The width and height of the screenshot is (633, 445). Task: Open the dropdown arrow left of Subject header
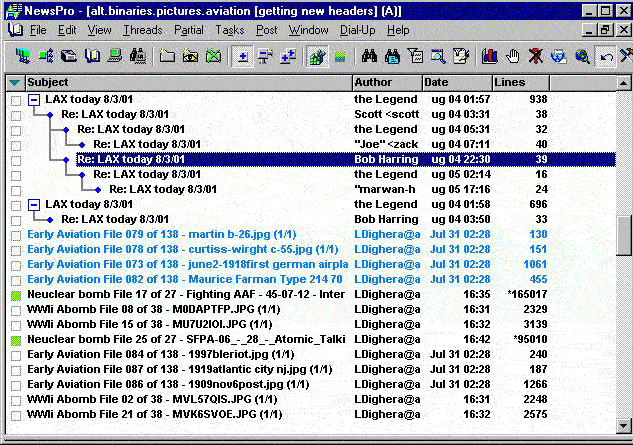(15, 81)
